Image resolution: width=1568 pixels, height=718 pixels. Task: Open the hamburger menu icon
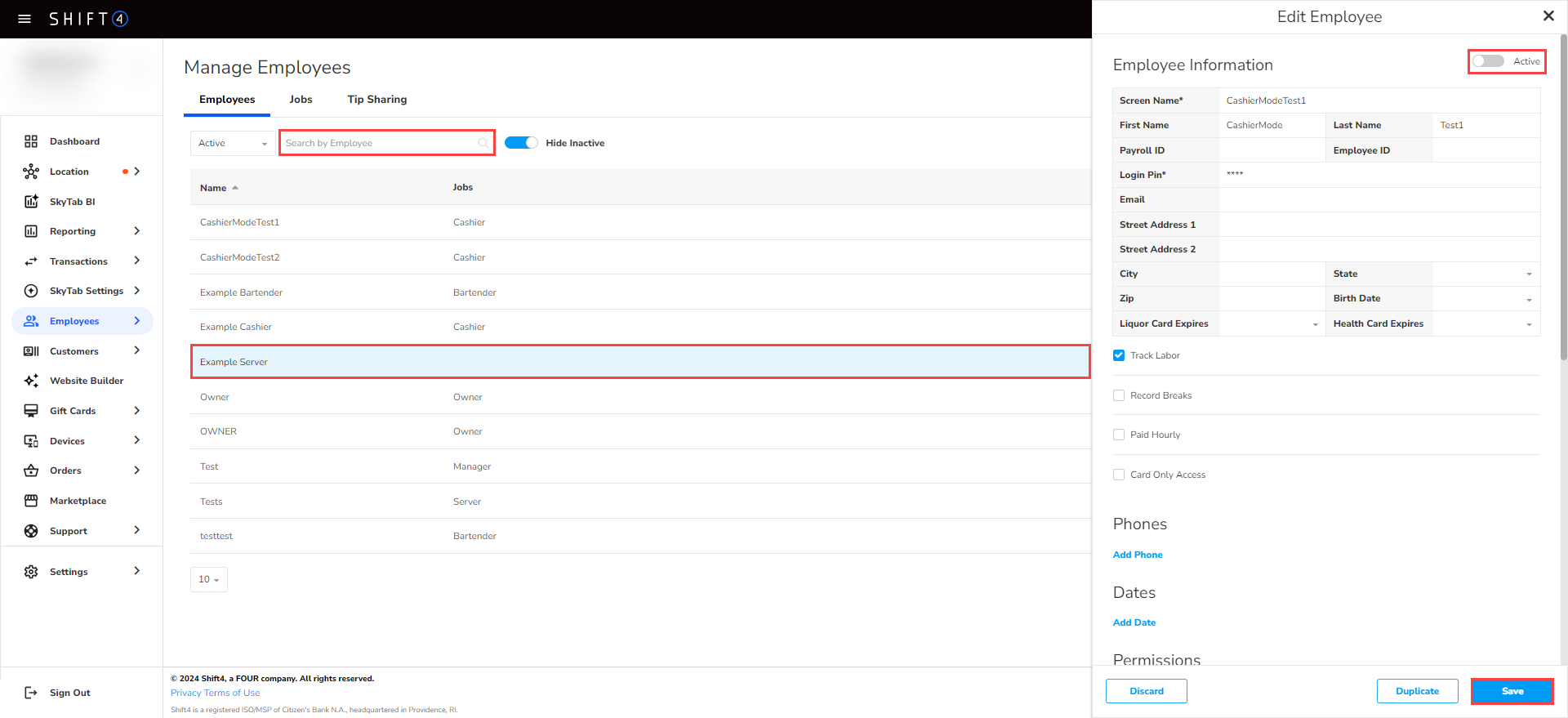(x=24, y=19)
